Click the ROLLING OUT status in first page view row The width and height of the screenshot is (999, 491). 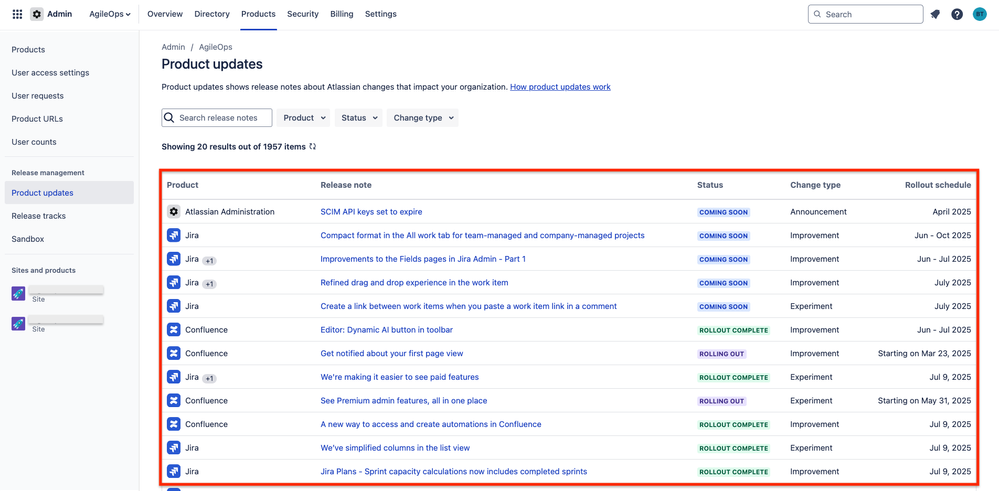721,354
